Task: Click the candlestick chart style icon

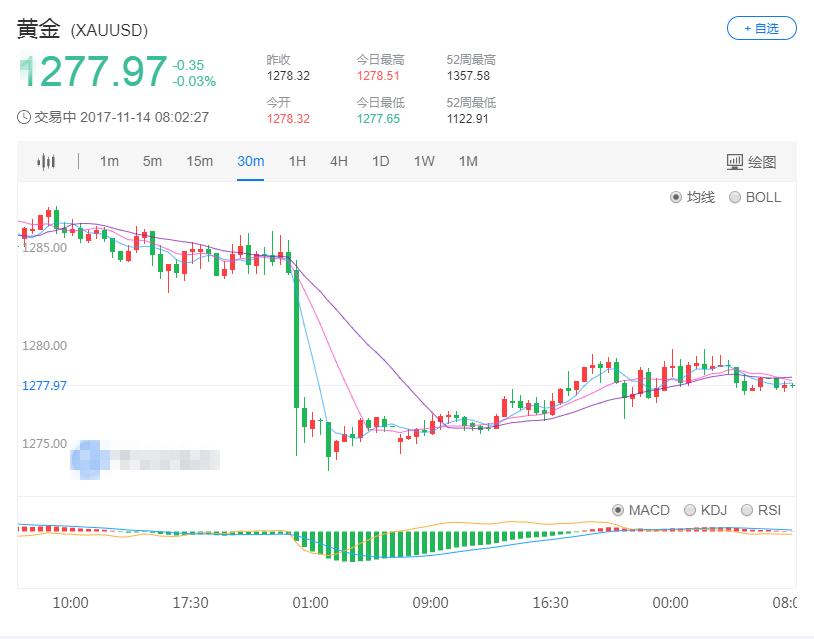Action: pyautogui.click(x=46, y=161)
